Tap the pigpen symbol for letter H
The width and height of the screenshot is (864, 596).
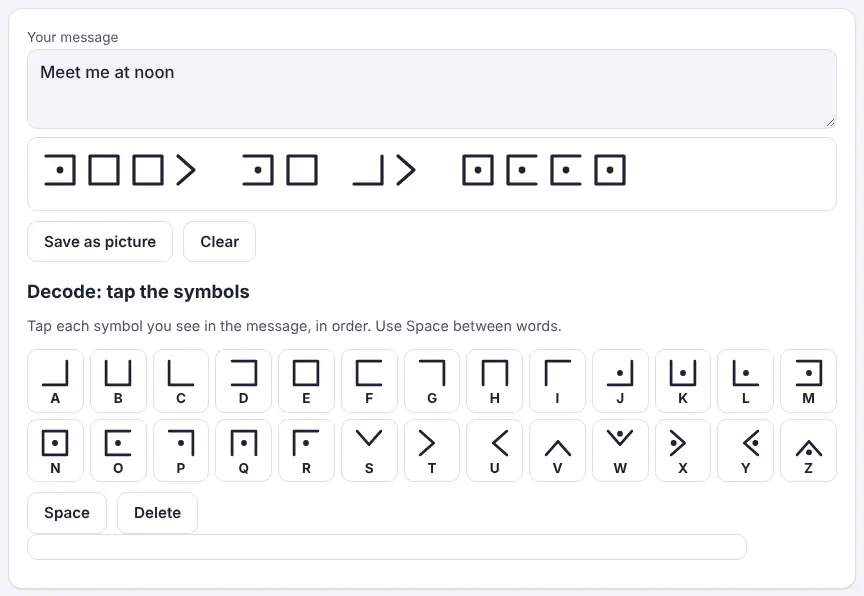click(x=495, y=381)
